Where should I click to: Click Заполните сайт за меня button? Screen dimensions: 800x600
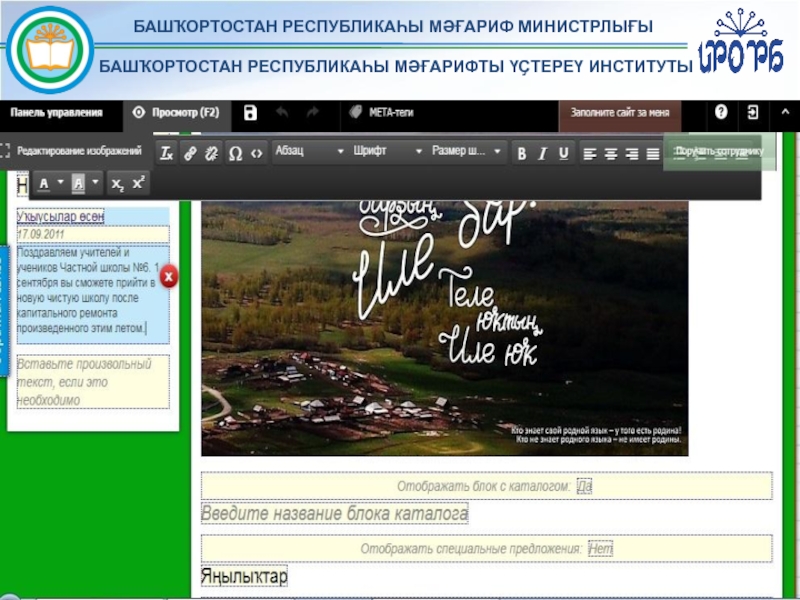click(x=620, y=113)
